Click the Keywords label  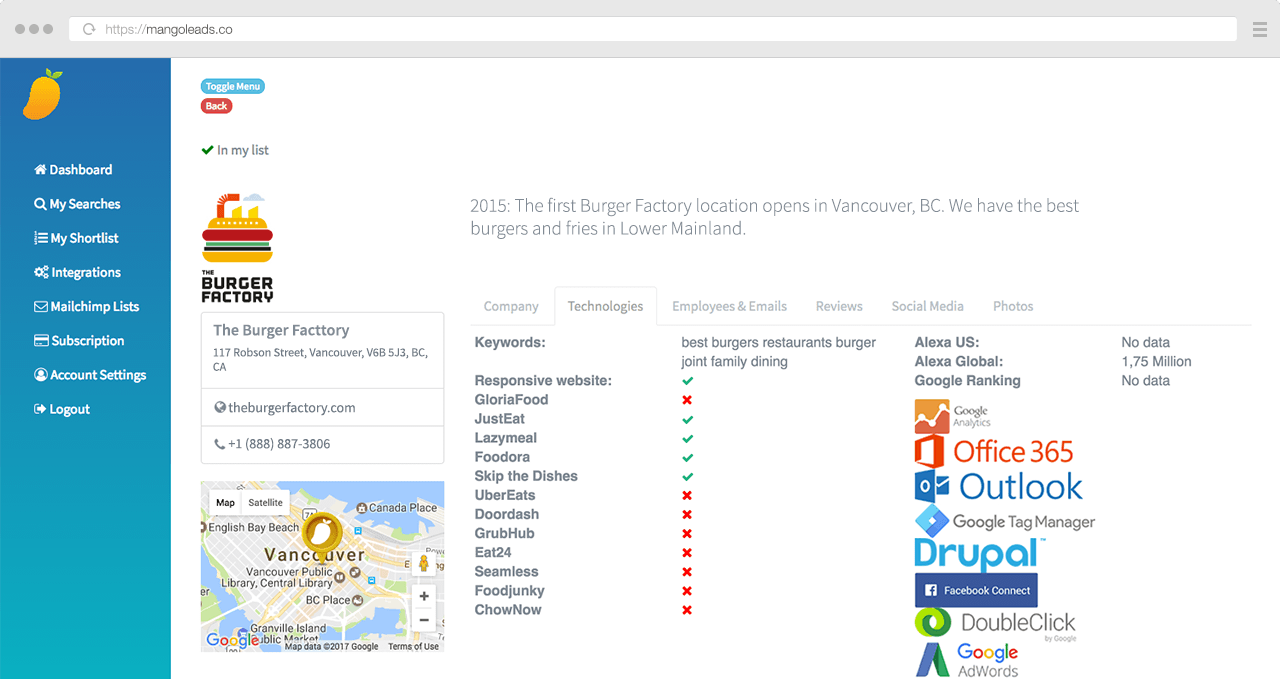510,342
